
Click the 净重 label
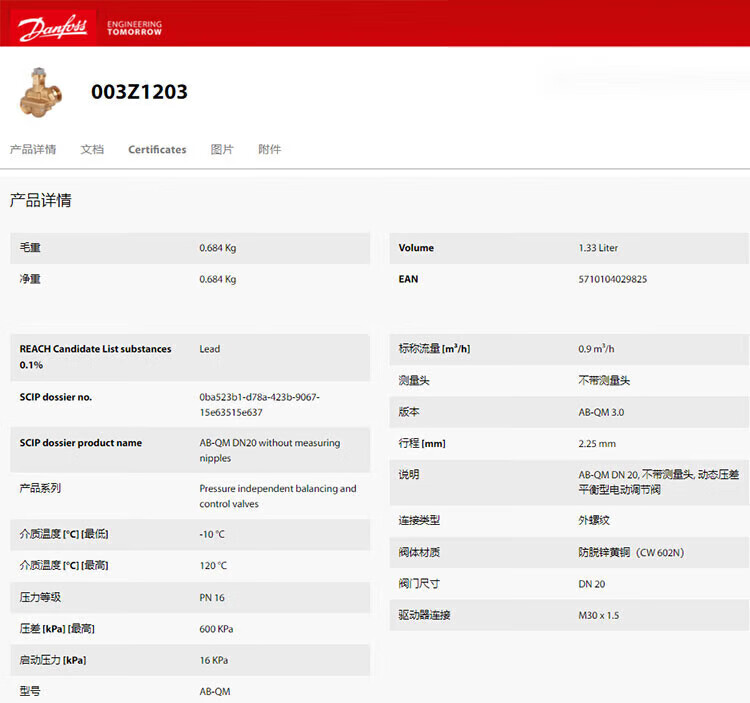click(30, 279)
